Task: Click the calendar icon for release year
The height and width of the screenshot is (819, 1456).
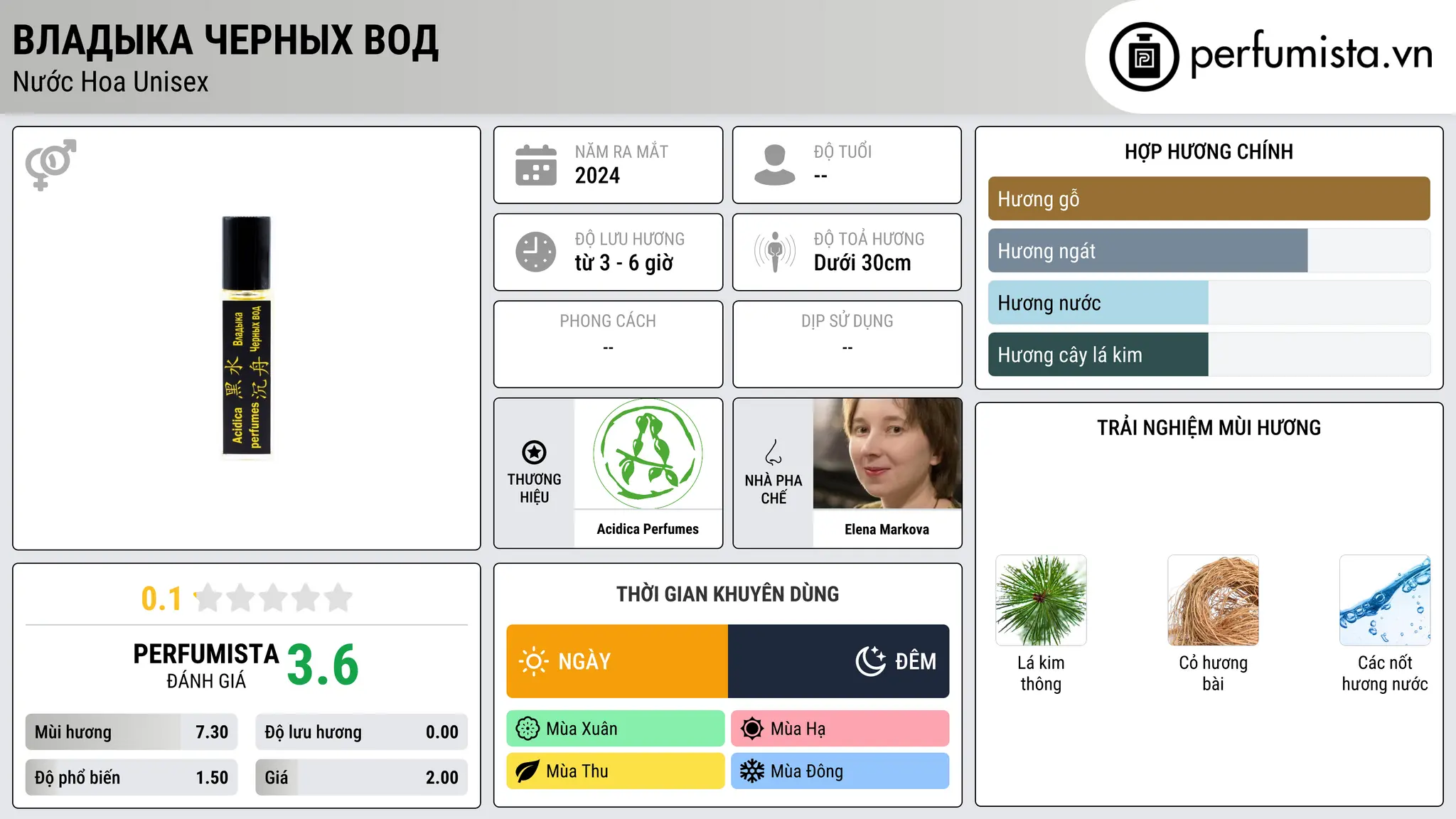Action: (536, 165)
